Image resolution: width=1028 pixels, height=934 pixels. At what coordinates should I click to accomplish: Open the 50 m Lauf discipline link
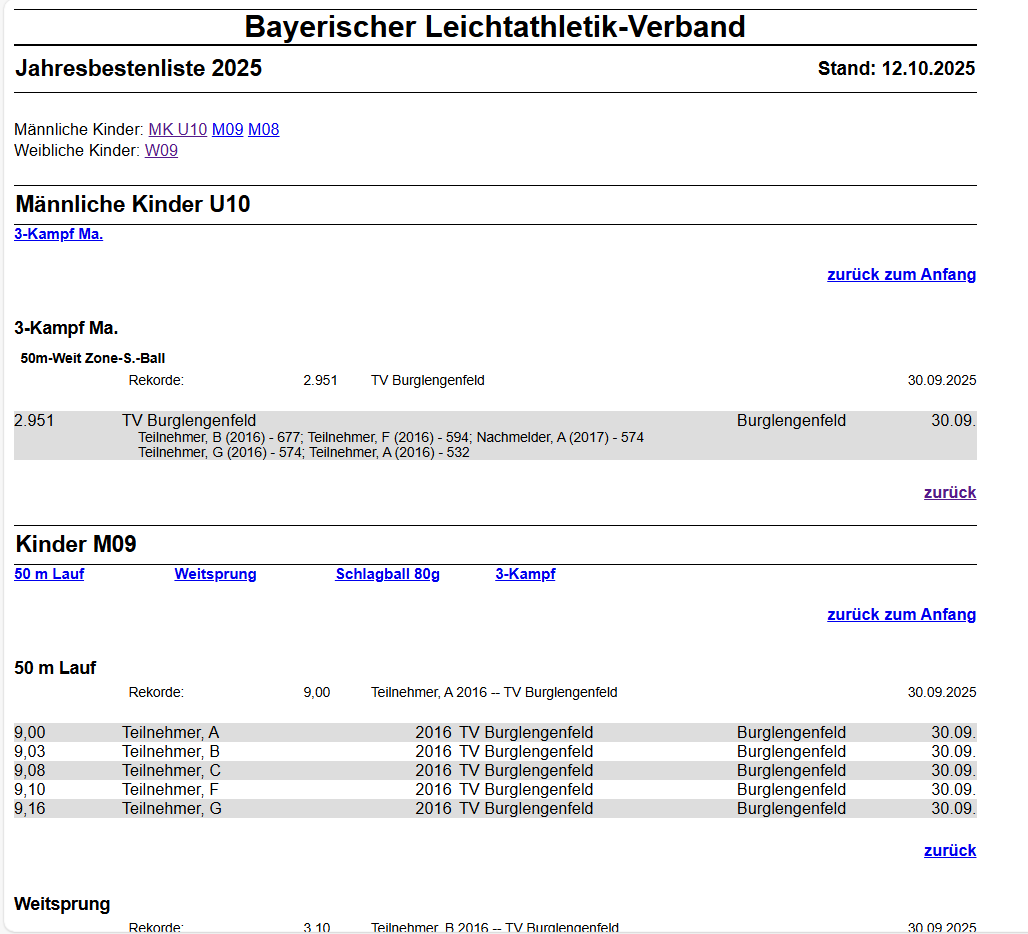point(49,575)
